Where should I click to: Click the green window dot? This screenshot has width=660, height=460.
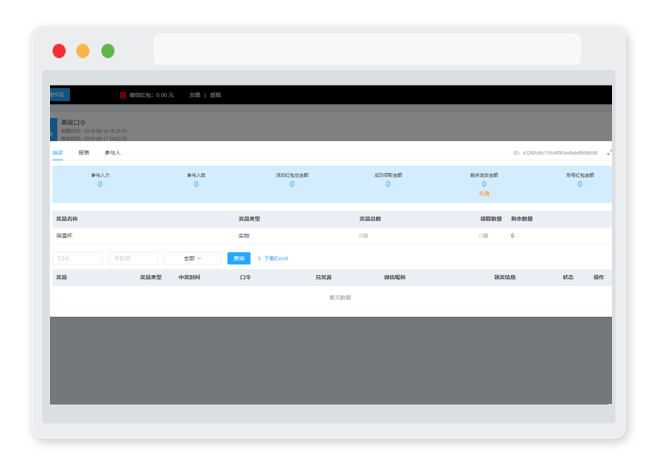tap(108, 51)
